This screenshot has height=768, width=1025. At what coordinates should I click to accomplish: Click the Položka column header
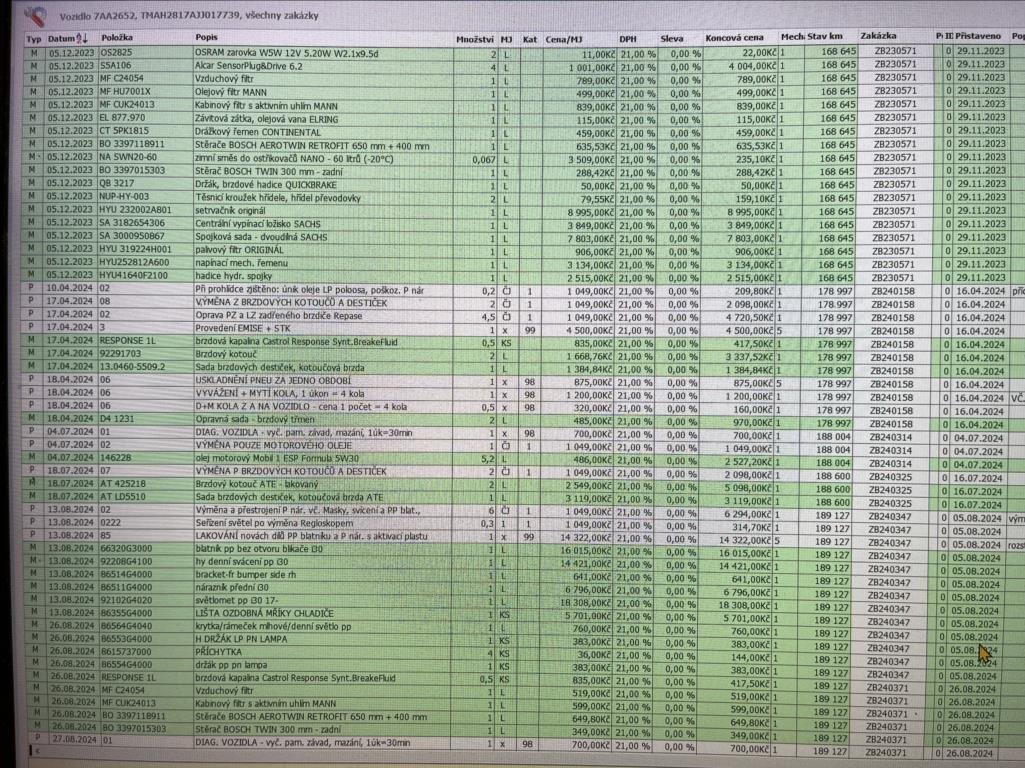click(120, 37)
